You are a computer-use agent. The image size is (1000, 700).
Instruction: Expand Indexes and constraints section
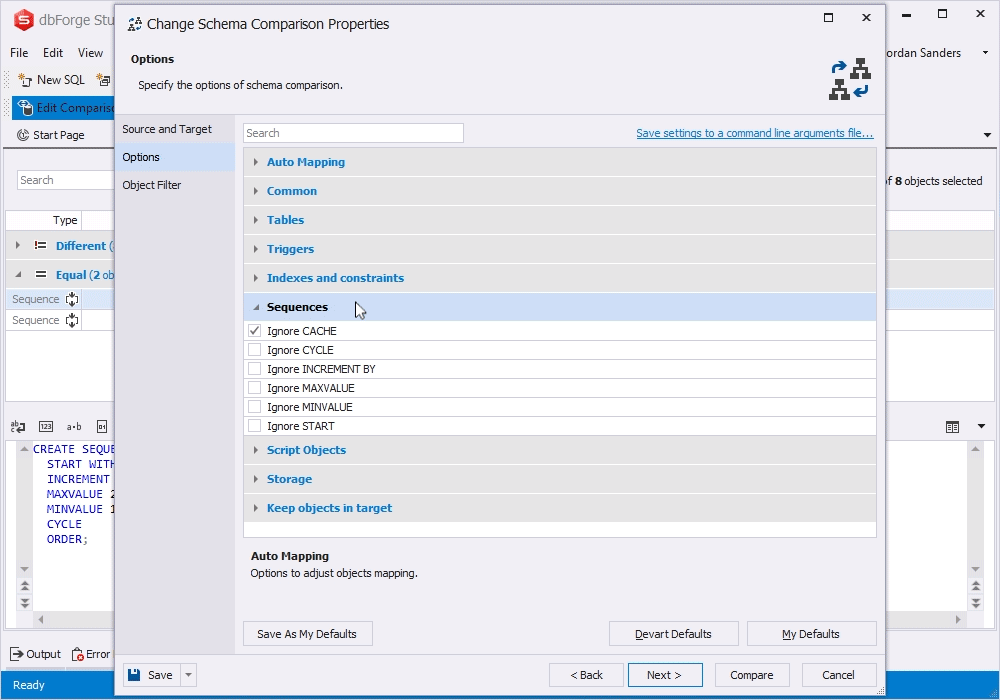click(x=256, y=278)
